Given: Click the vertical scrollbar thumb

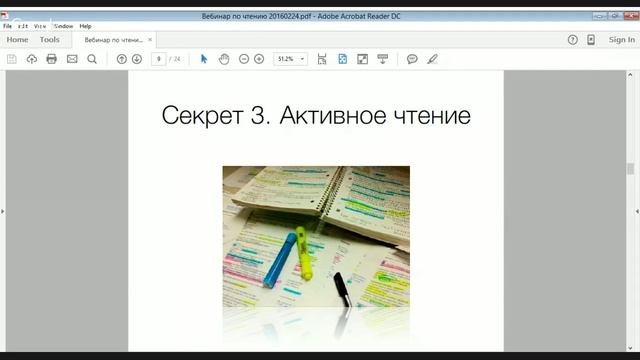Looking at the screenshot, I should pos(630,169).
